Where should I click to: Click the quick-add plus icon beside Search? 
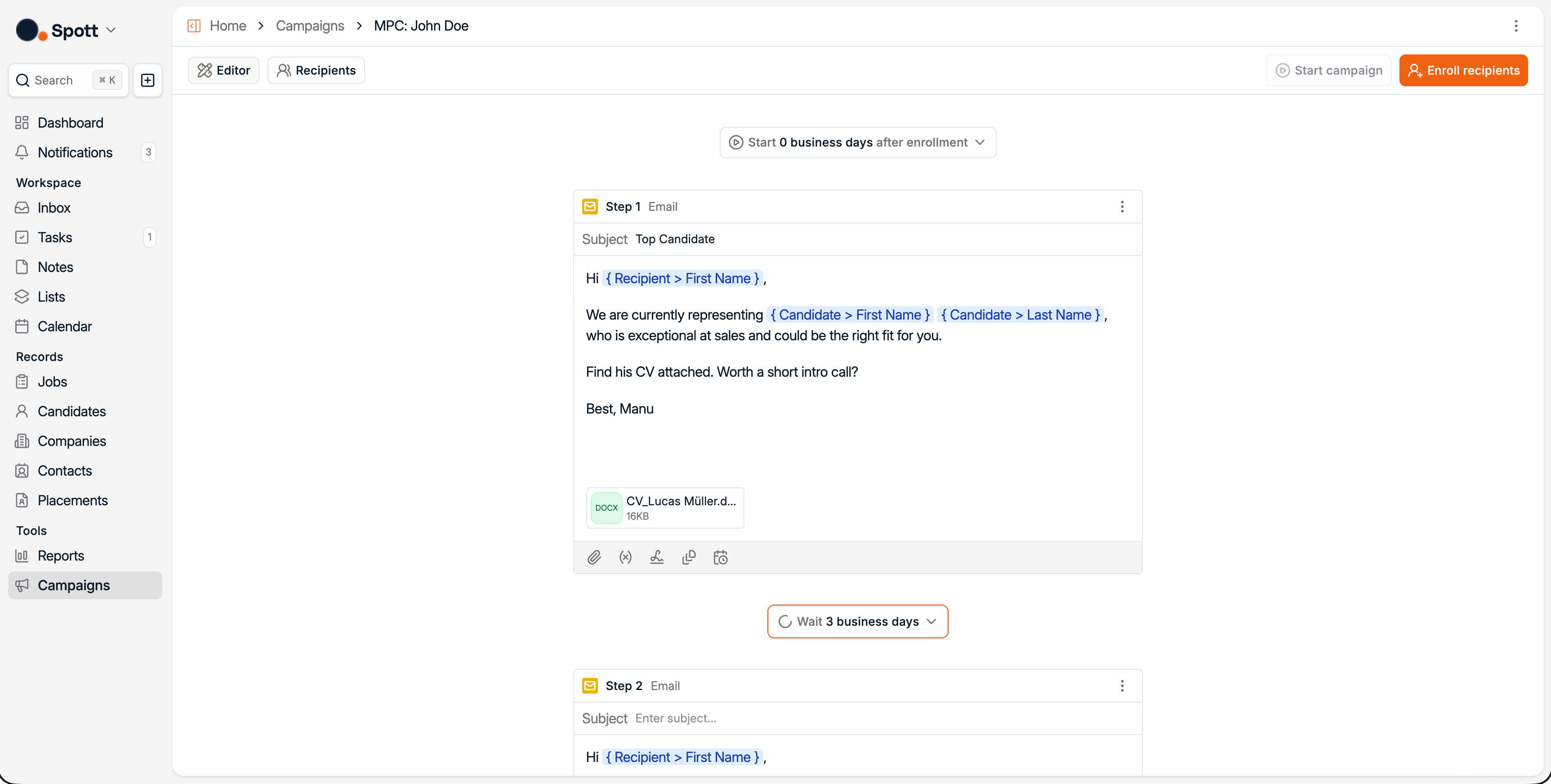pos(147,80)
